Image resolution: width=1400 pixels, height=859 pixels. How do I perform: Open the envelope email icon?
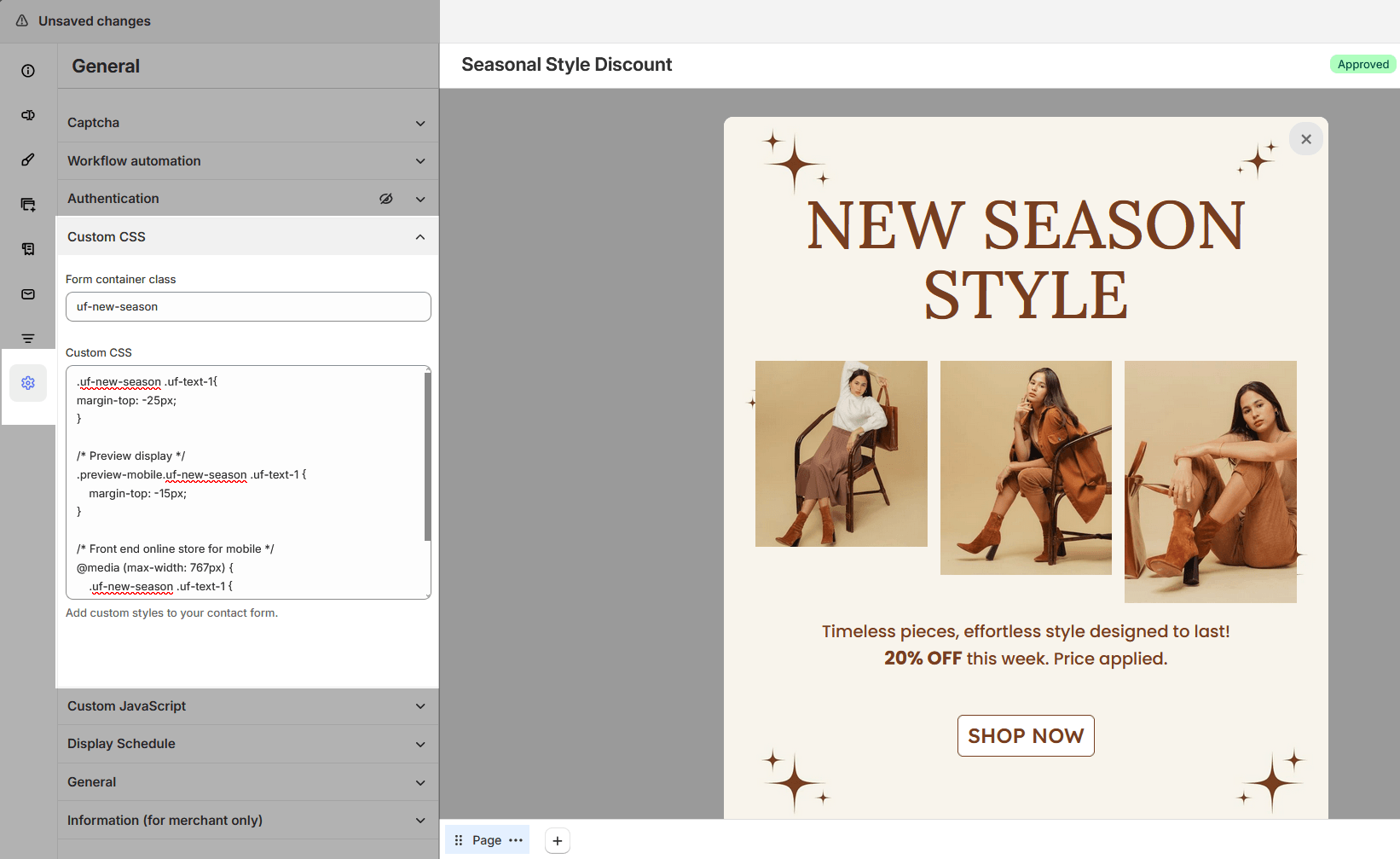point(28,294)
